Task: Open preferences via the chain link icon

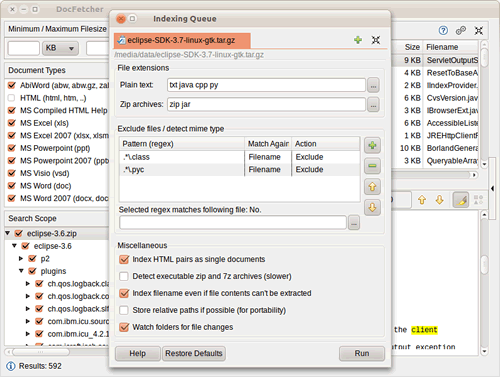Action: (x=461, y=31)
